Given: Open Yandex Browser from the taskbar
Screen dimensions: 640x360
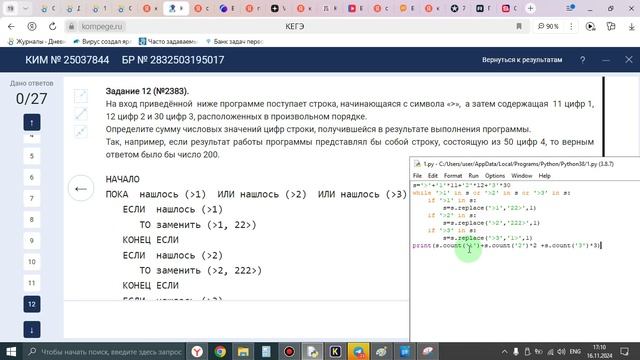Looking at the screenshot, I should [x=197, y=351].
